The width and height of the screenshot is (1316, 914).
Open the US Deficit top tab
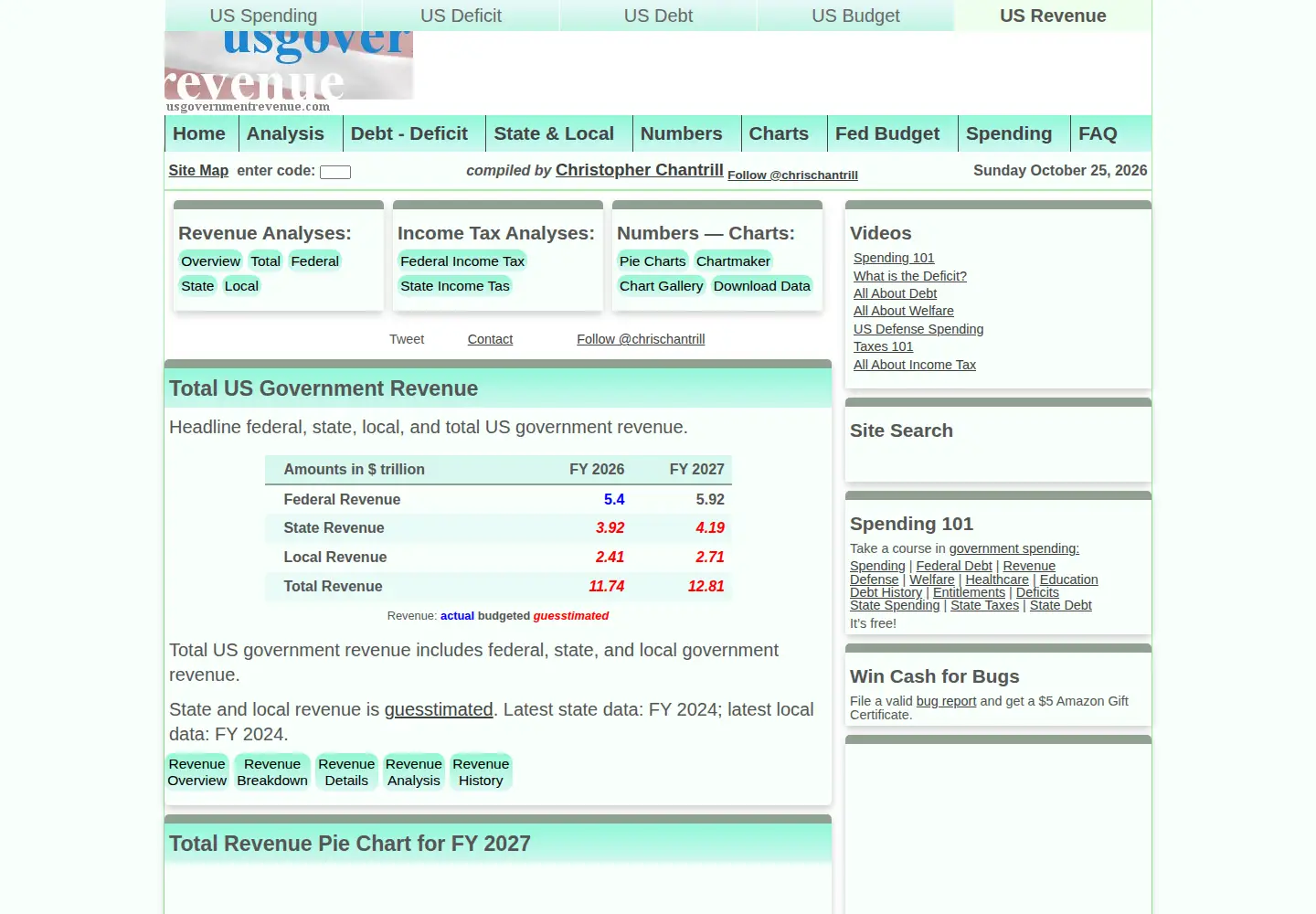461,16
